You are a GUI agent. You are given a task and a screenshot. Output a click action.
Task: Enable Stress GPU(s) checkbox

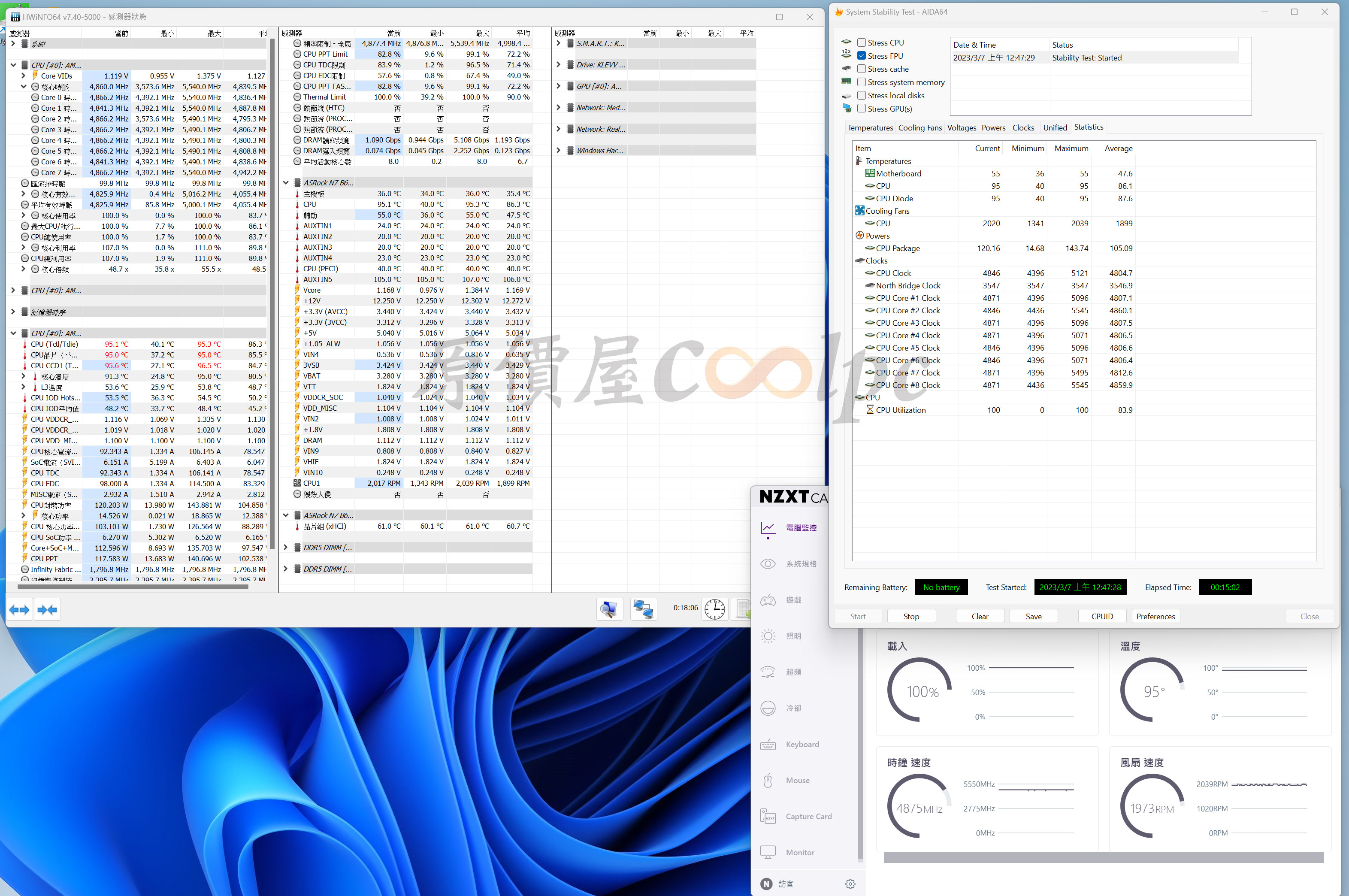862,109
